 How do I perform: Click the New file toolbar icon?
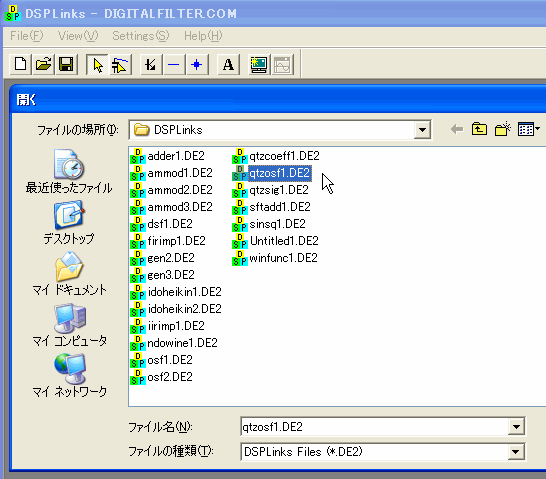(x=21, y=64)
